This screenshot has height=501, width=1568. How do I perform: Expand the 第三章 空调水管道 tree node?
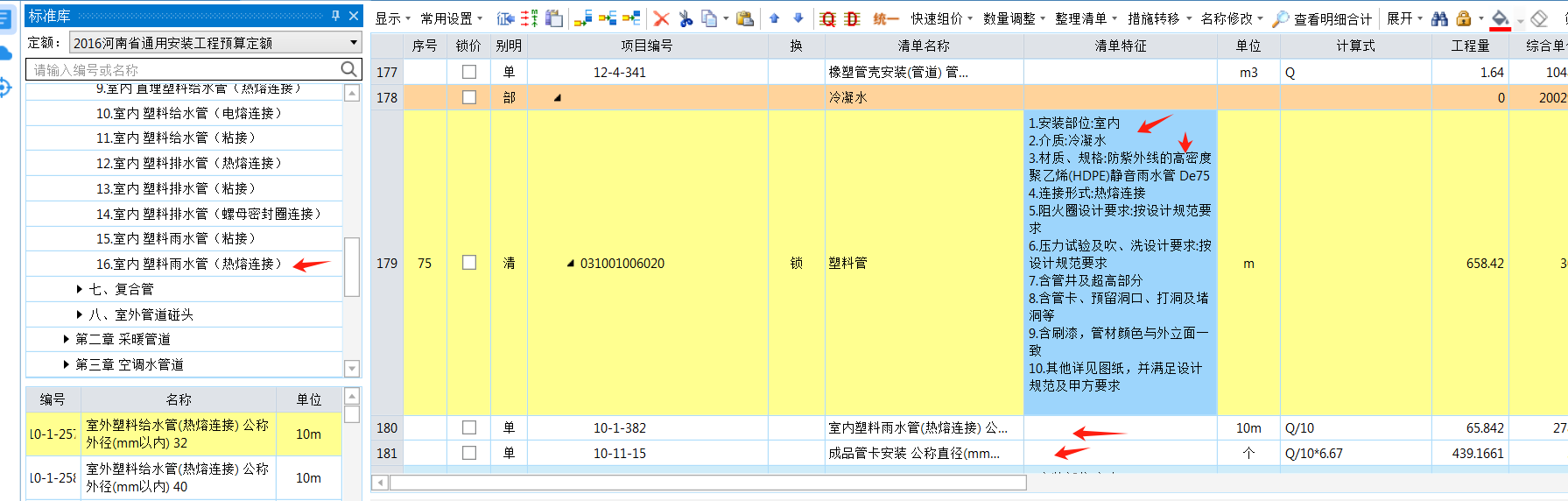66,364
